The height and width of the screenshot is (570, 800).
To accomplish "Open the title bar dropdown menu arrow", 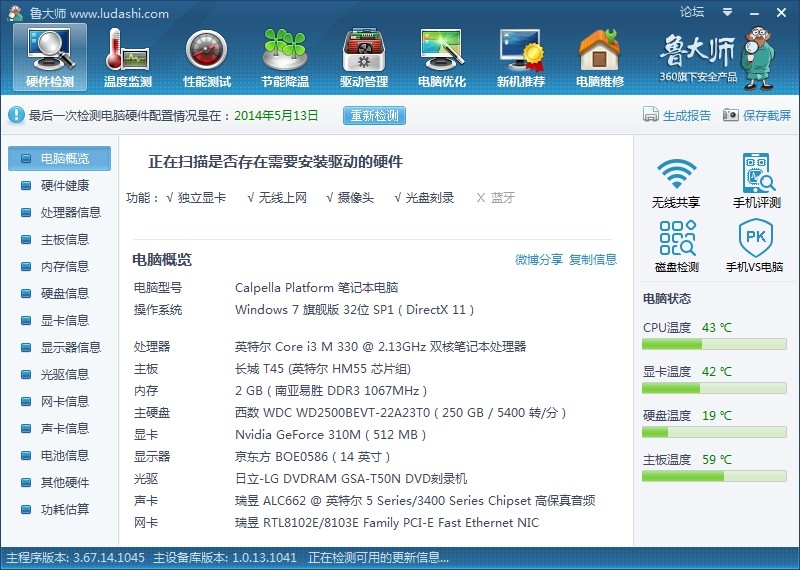I will (x=728, y=12).
